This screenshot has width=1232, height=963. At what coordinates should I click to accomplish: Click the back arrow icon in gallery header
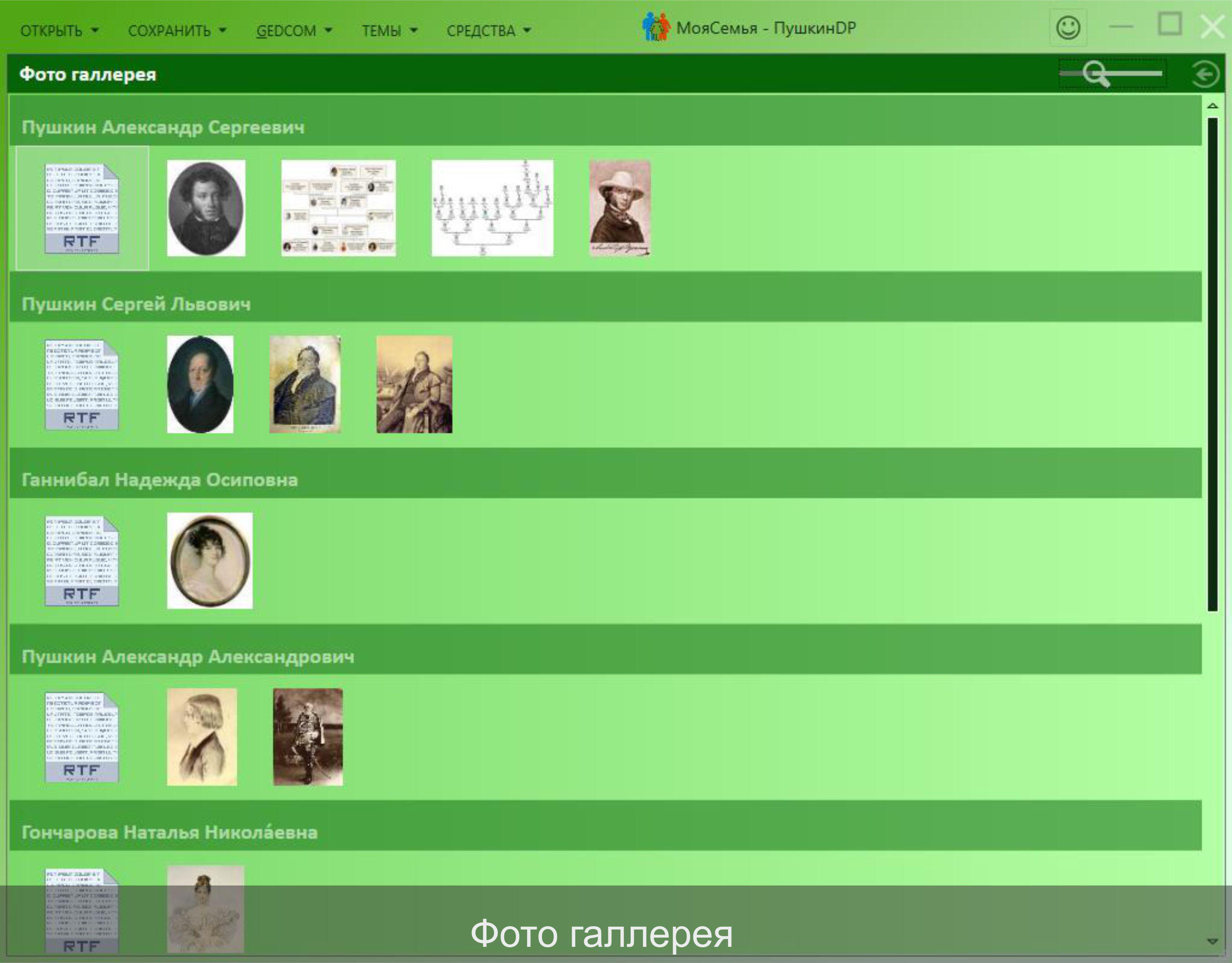coord(1205,74)
